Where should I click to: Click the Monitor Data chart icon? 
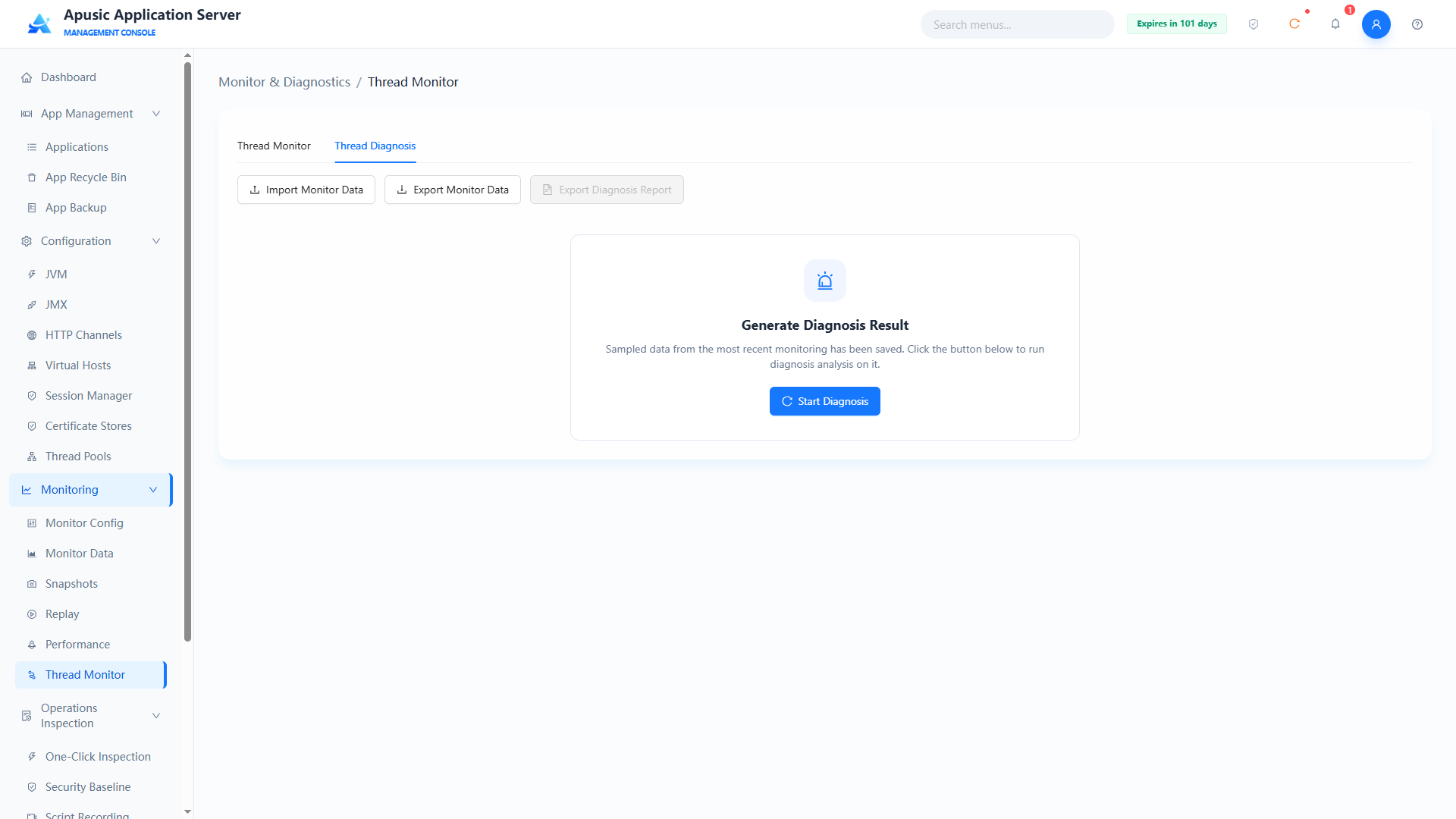[32, 554]
